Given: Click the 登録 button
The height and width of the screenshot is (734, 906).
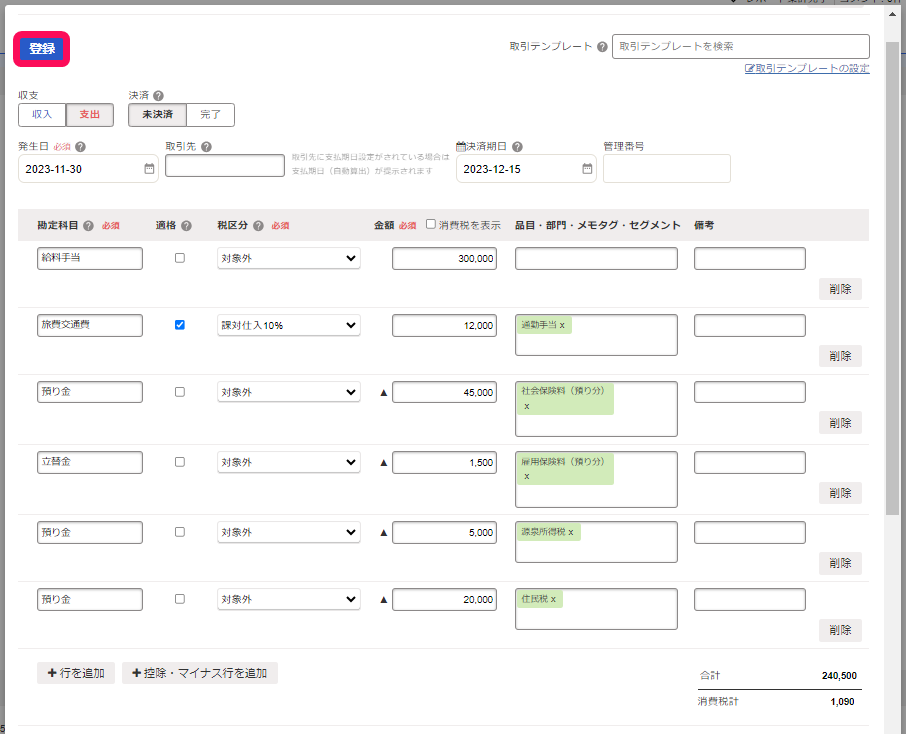Looking at the screenshot, I should (x=42, y=49).
